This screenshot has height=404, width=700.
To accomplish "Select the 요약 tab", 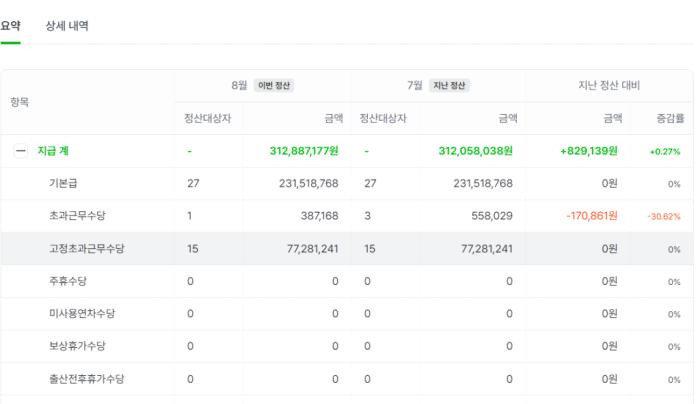I will click(10, 26).
